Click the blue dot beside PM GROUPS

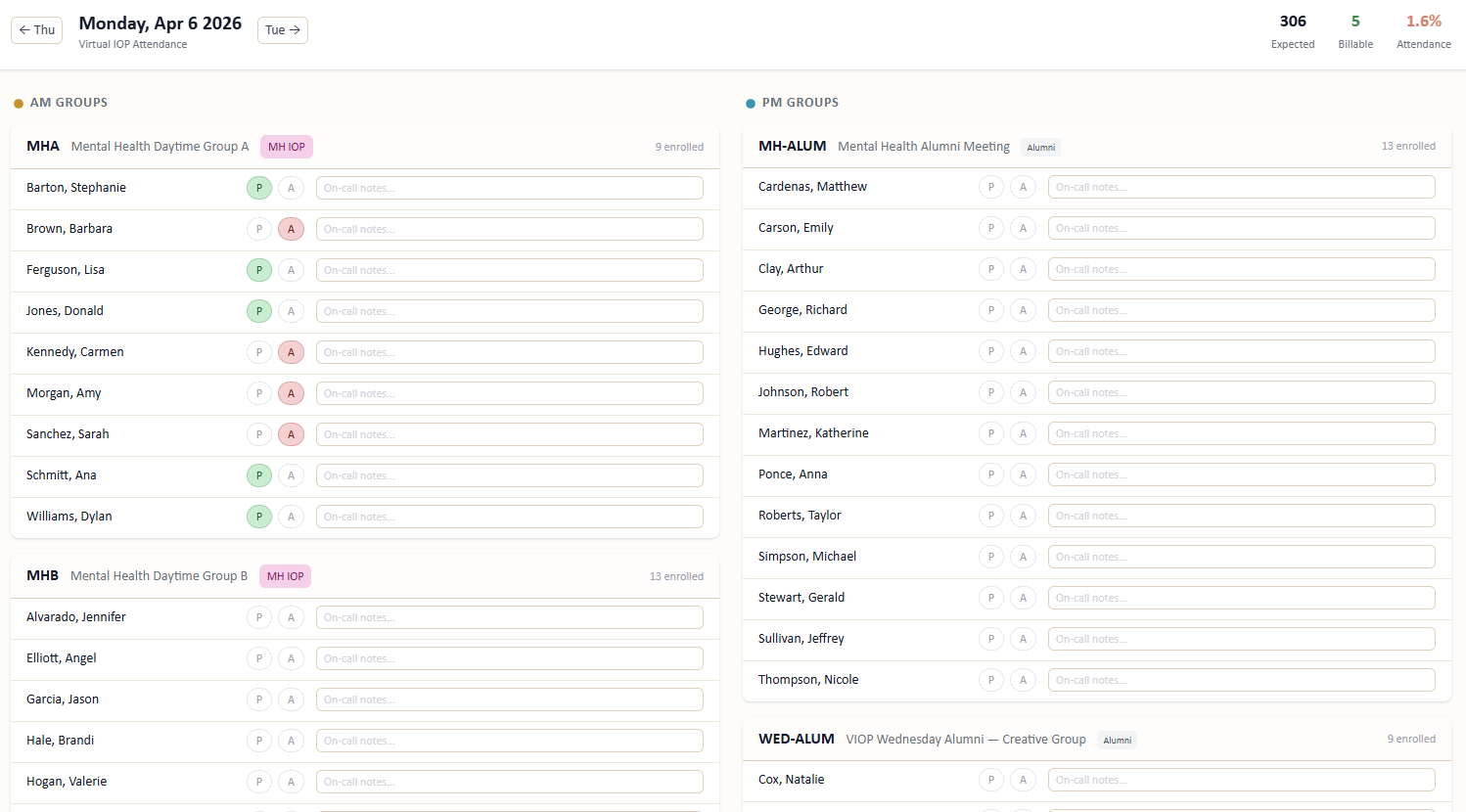pos(750,102)
